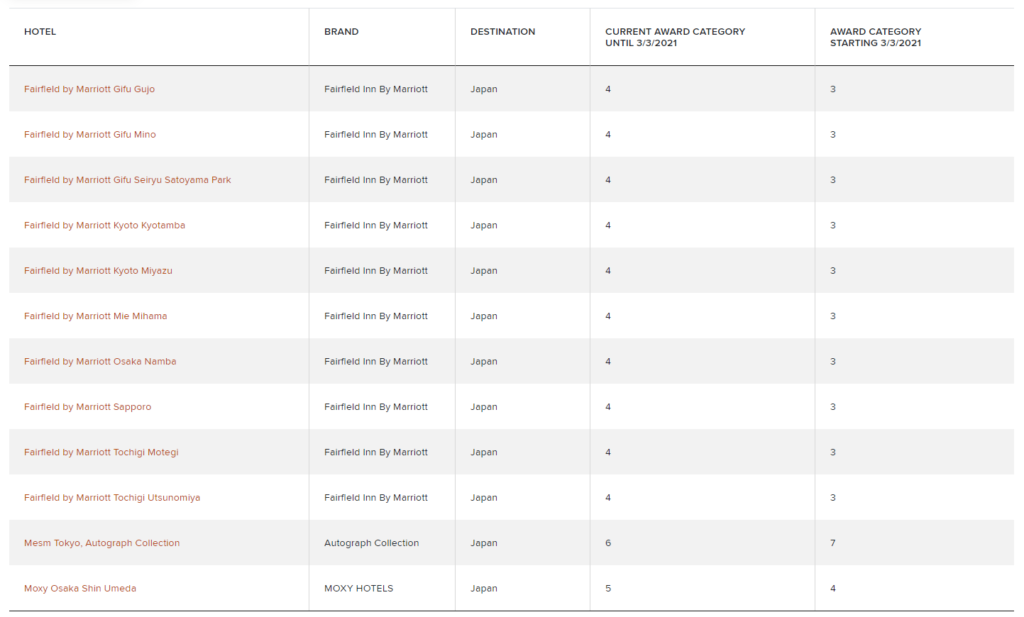
Task: Click the DESTINATION column header
Action: pyautogui.click(x=502, y=32)
